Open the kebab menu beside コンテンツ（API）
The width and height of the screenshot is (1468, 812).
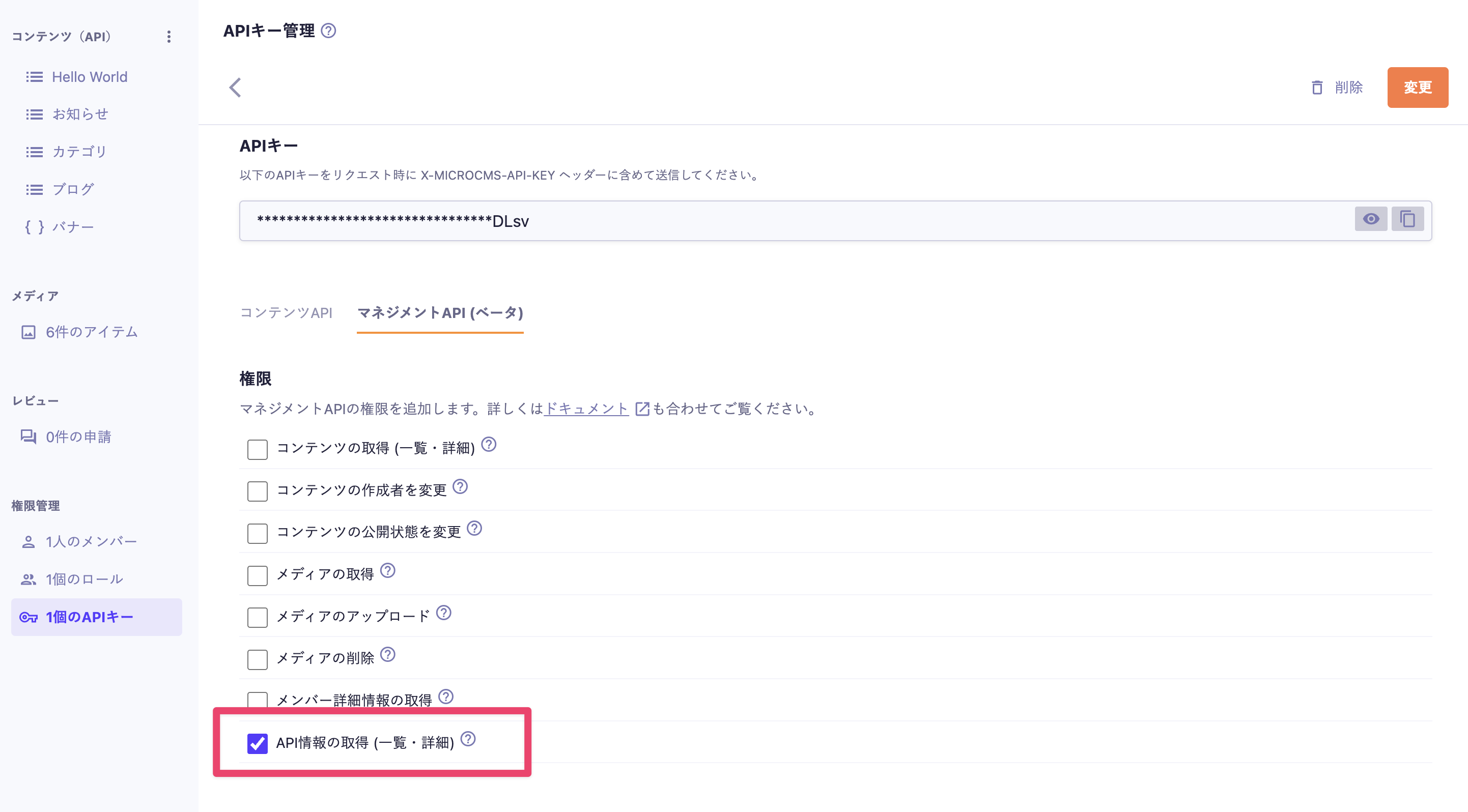(x=168, y=37)
